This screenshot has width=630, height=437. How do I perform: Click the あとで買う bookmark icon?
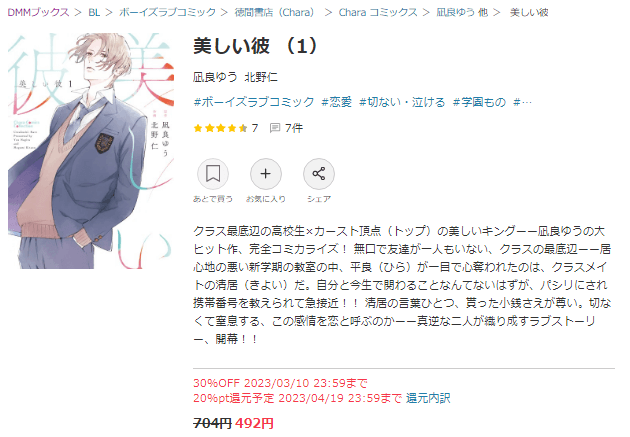pyautogui.click(x=213, y=174)
